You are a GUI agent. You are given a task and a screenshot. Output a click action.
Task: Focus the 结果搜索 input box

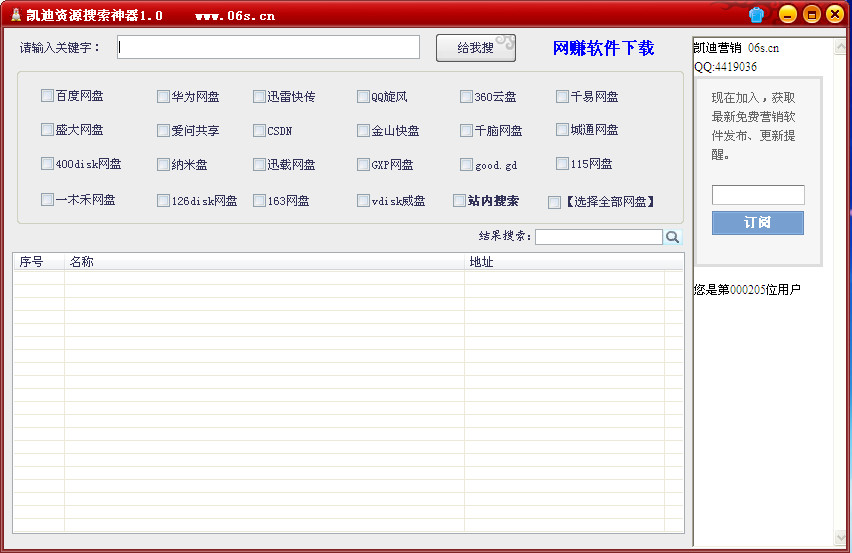[x=599, y=237]
